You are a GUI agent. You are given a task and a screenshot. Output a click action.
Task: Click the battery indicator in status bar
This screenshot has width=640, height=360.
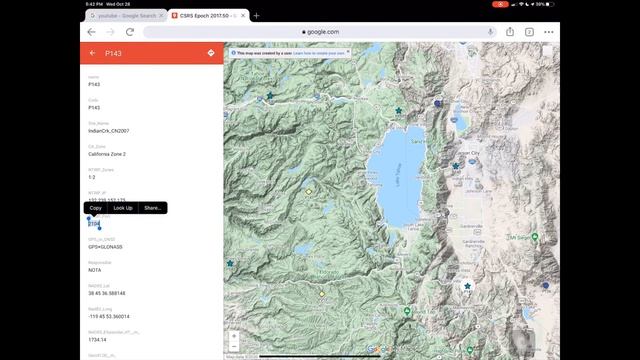click(550, 4)
